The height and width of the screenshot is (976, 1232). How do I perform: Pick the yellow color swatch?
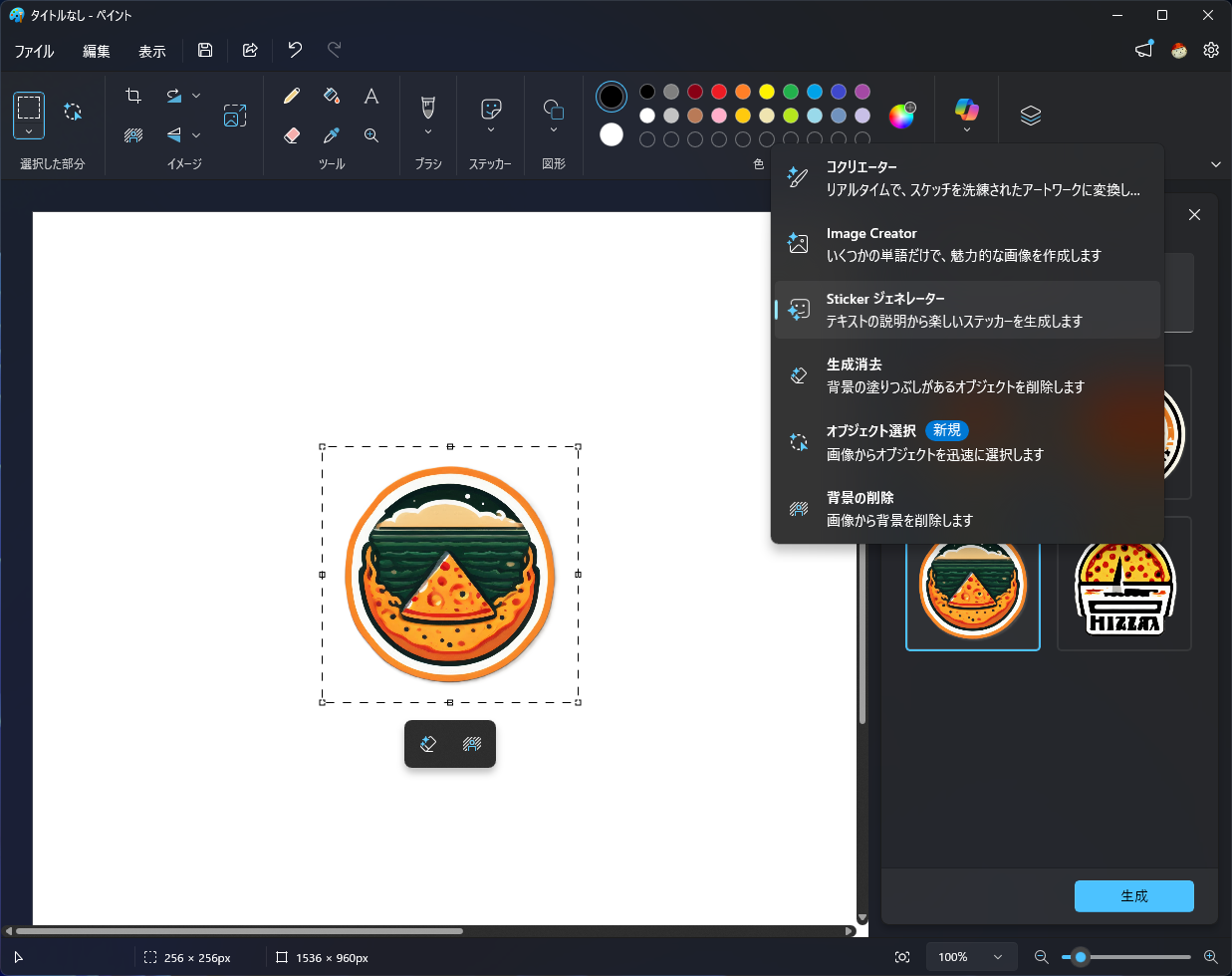point(767,92)
